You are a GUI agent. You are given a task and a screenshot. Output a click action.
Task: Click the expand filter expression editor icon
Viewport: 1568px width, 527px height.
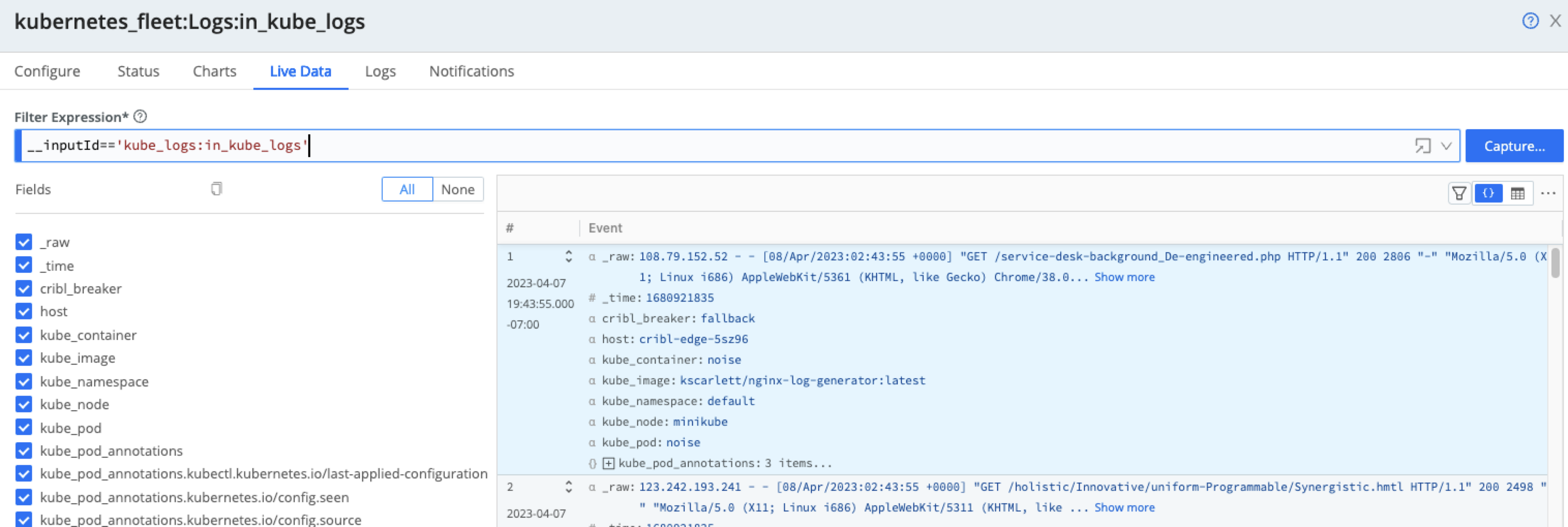point(1424,146)
